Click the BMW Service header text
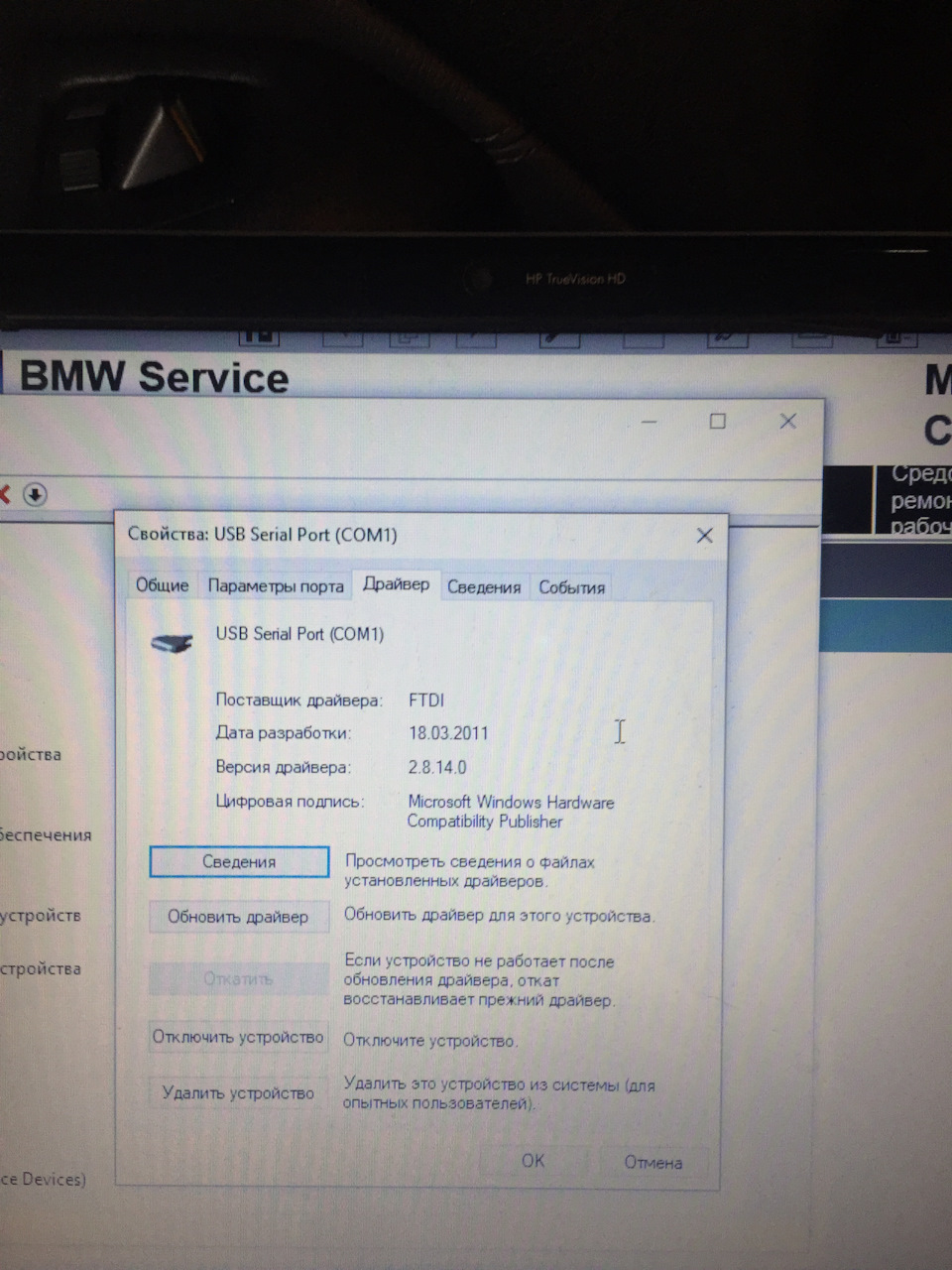 point(154,377)
